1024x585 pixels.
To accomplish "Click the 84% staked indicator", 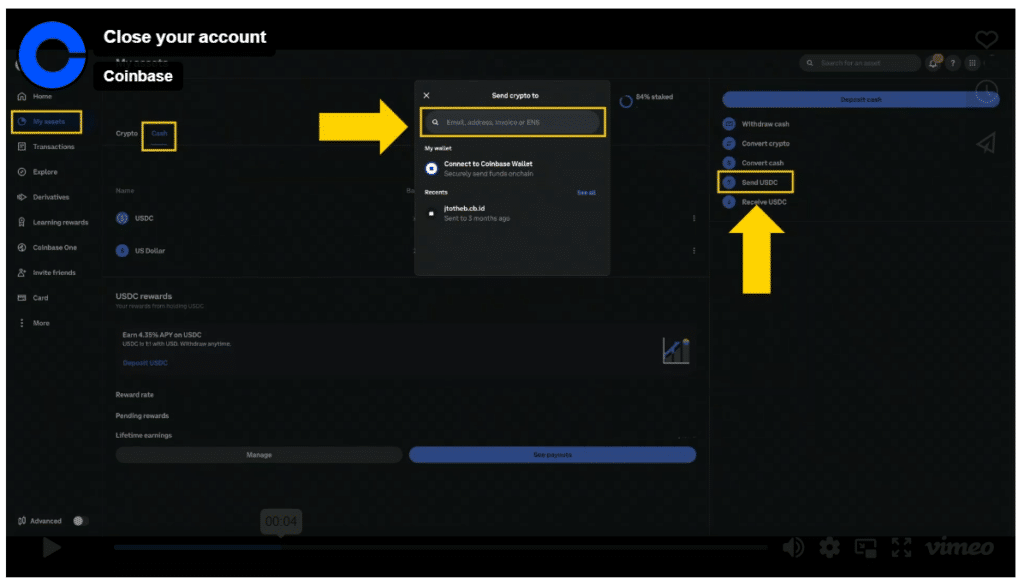I will pos(646,99).
